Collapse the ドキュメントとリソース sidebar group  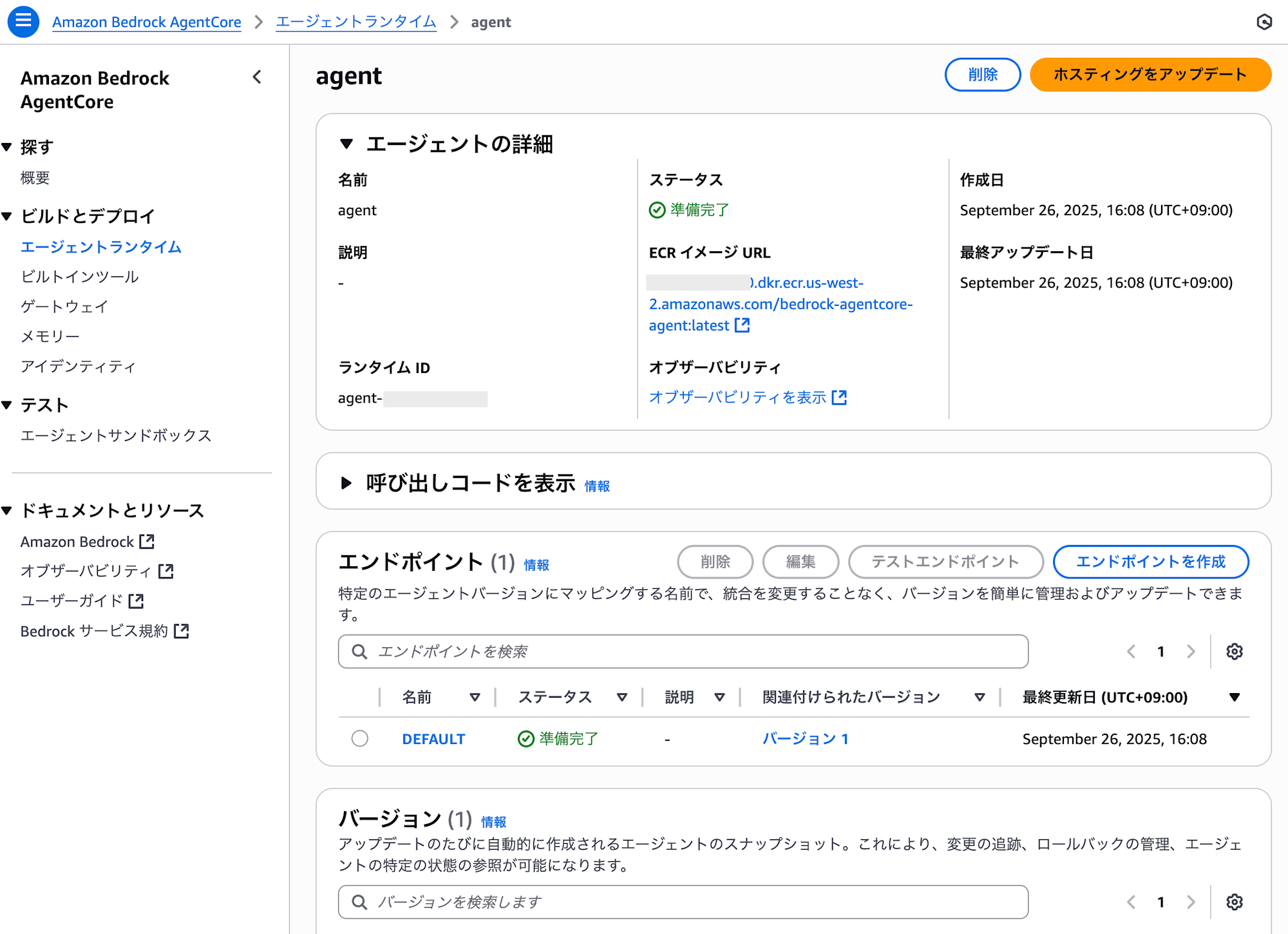7,510
